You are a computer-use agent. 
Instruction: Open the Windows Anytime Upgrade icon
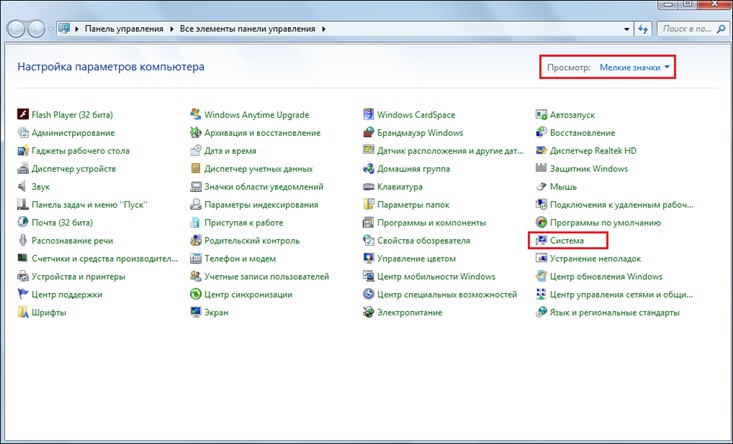click(196, 114)
